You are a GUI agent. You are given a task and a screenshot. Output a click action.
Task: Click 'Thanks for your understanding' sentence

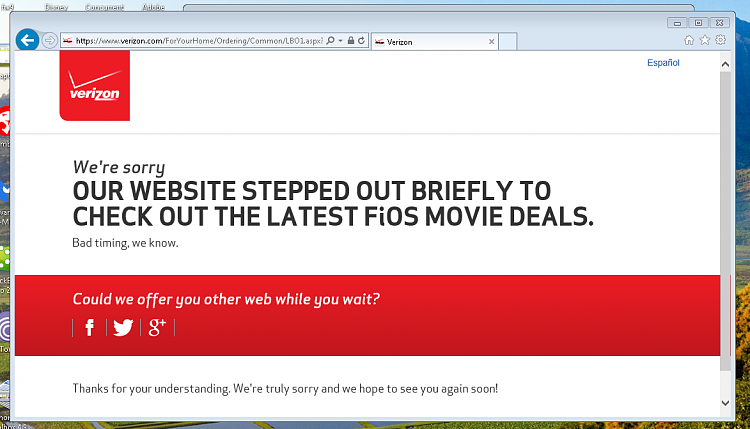[x=285, y=388]
